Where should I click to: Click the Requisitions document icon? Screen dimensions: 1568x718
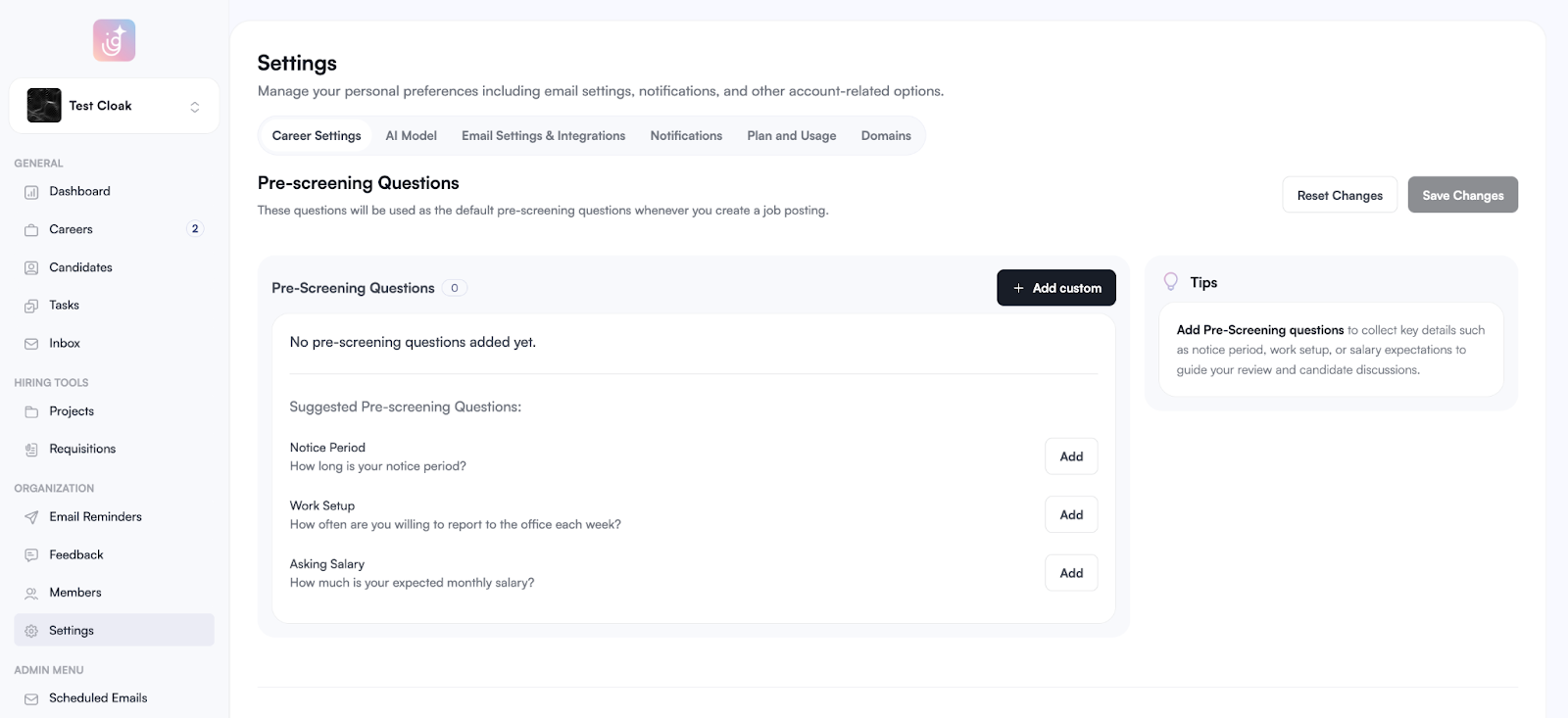click(31, 450)
